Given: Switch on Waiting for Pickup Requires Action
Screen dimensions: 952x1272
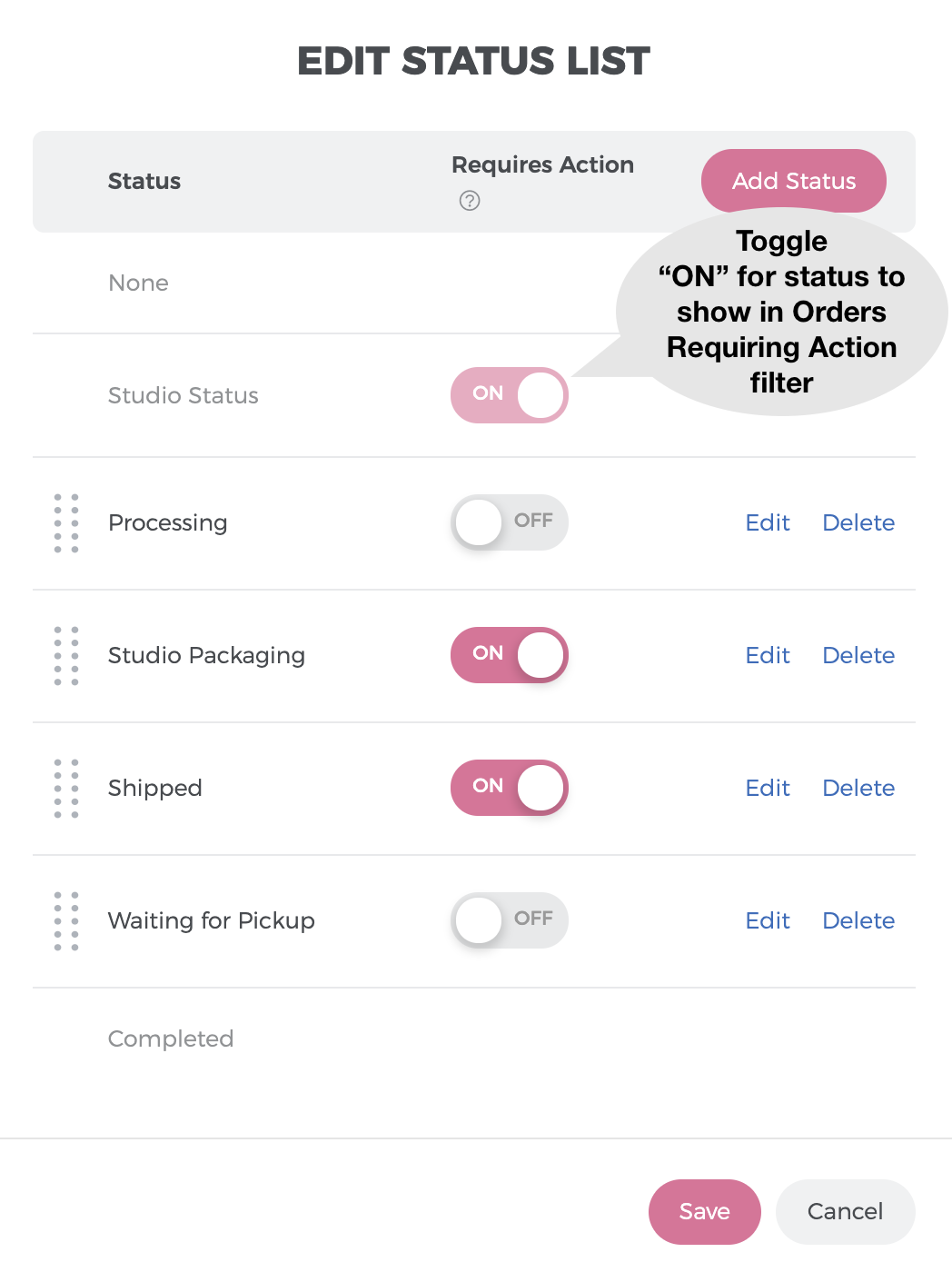Looking at the screenshot, I should click(x=510, y=920).
